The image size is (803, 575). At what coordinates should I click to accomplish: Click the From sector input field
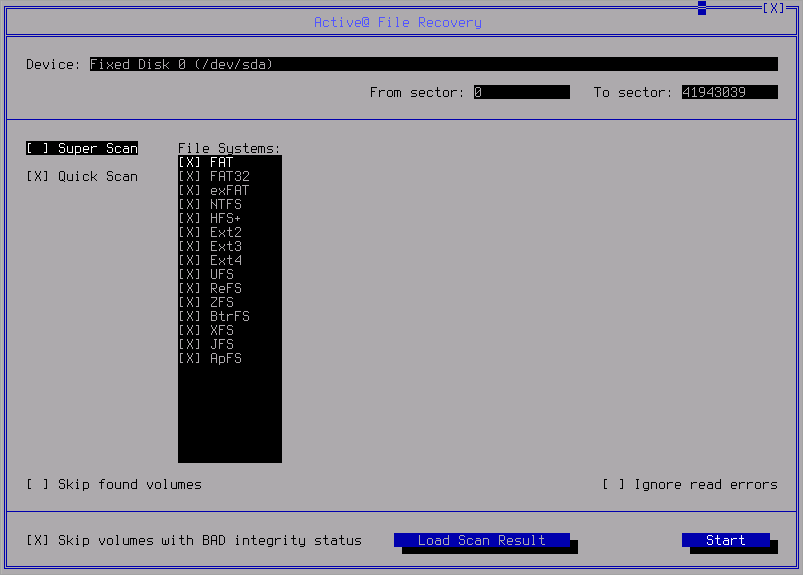click(522, 92)
